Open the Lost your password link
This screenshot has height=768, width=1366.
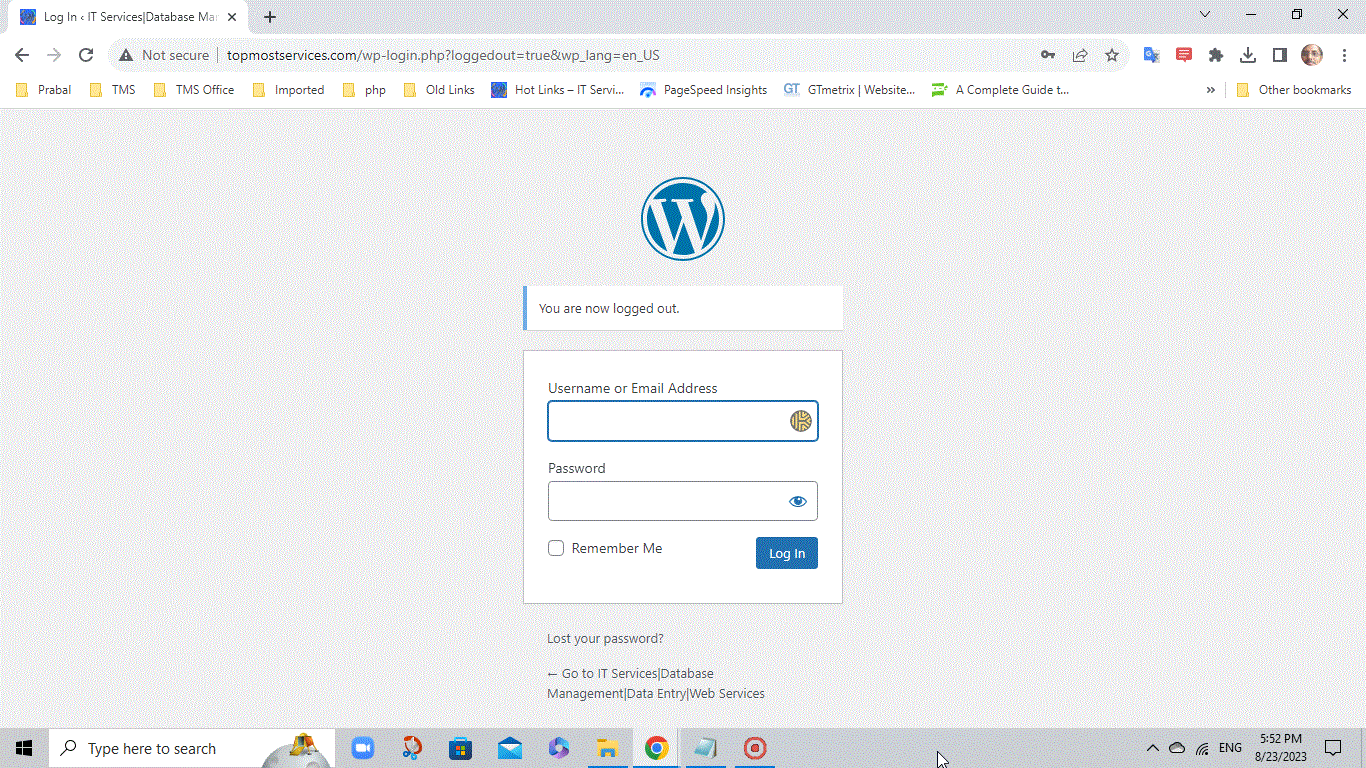tap(605, 638)
